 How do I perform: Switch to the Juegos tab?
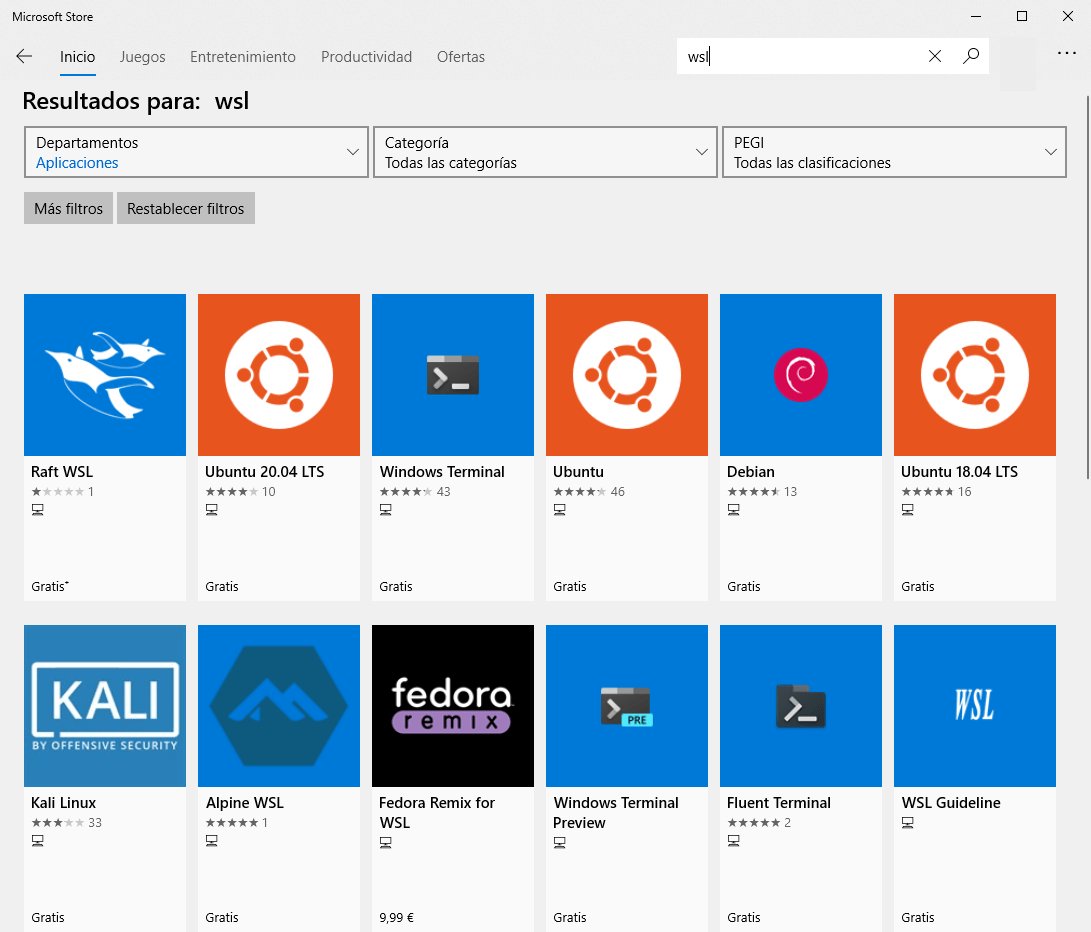point(143,57)
